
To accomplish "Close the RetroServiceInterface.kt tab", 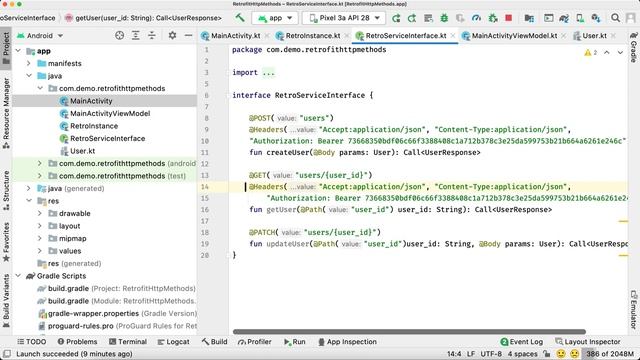I will pos(453,36).
